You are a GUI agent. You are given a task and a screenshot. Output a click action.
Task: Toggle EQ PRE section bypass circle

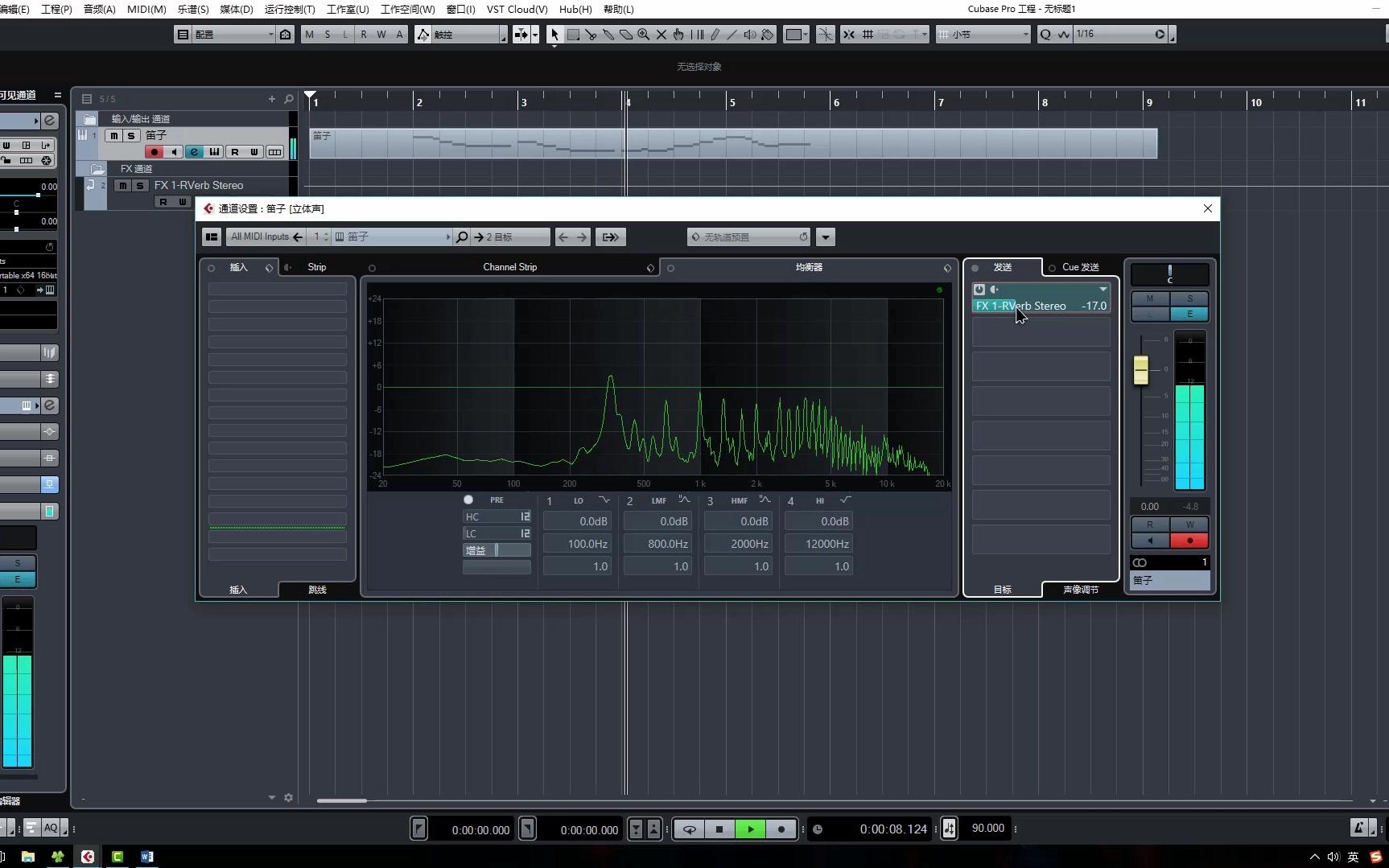468,500
